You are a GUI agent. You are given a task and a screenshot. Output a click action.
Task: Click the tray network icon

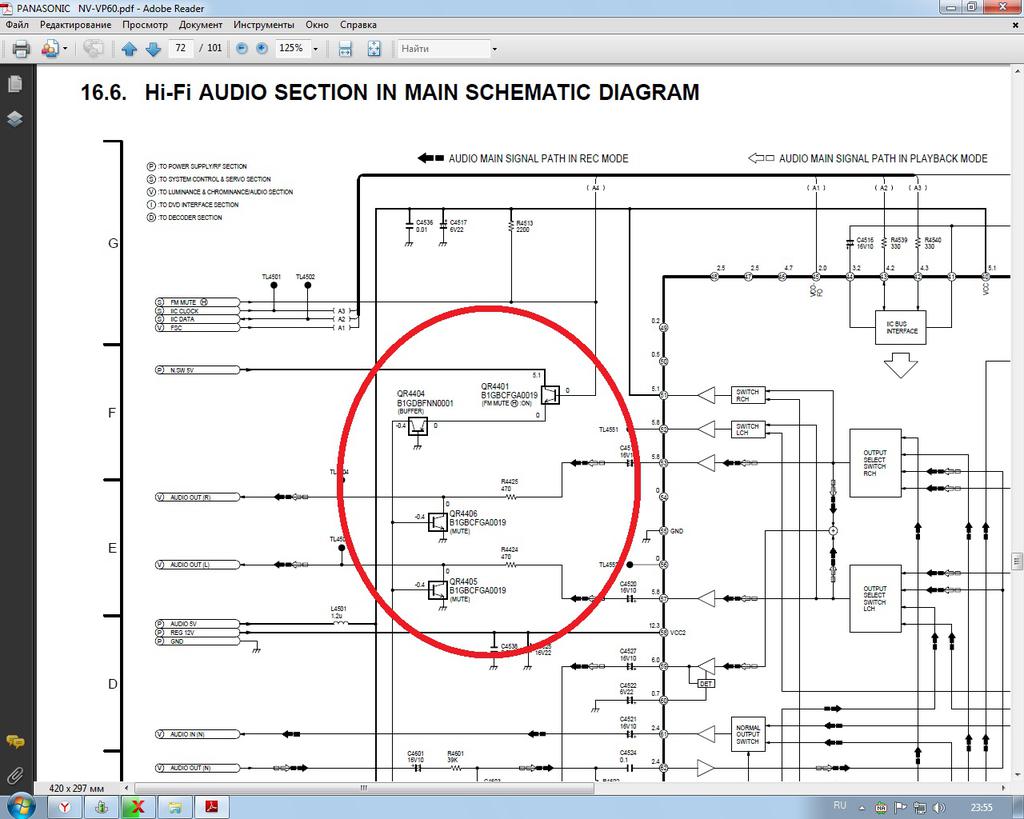tap(920, 807)
